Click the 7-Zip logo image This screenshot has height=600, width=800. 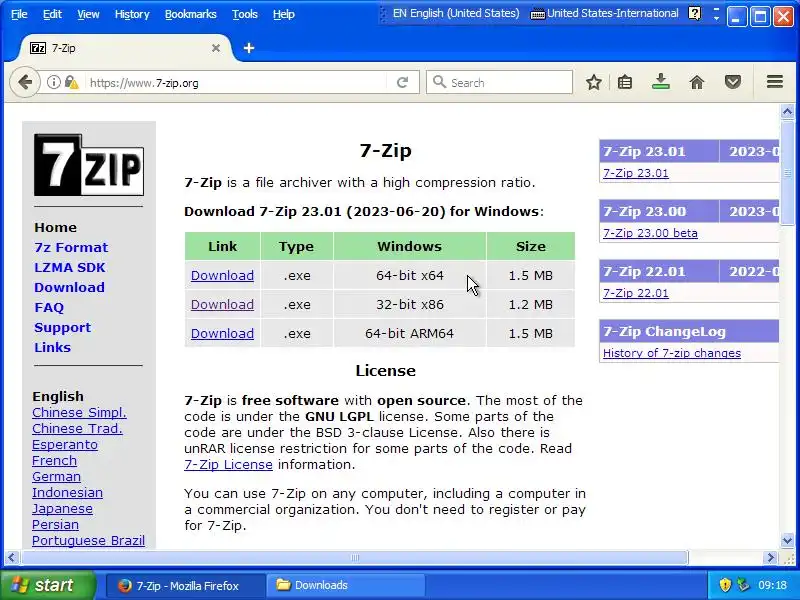[x=89, y=165]
